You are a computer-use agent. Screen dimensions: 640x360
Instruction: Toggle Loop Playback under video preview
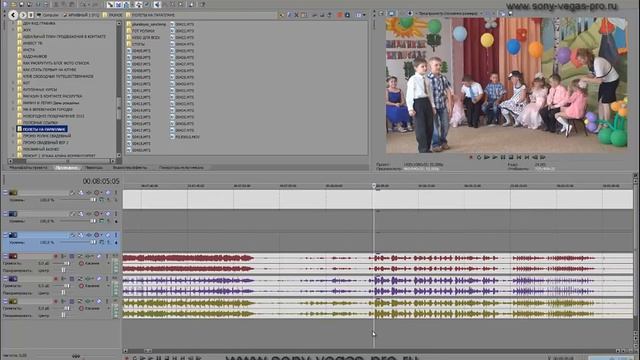(x=479, y=157)
